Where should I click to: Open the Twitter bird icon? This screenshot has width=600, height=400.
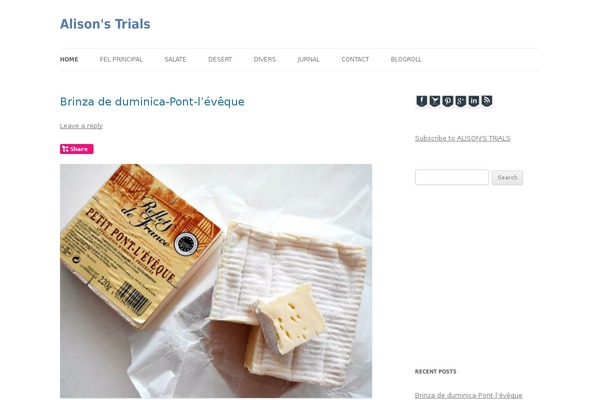click(x=434, y=101)
